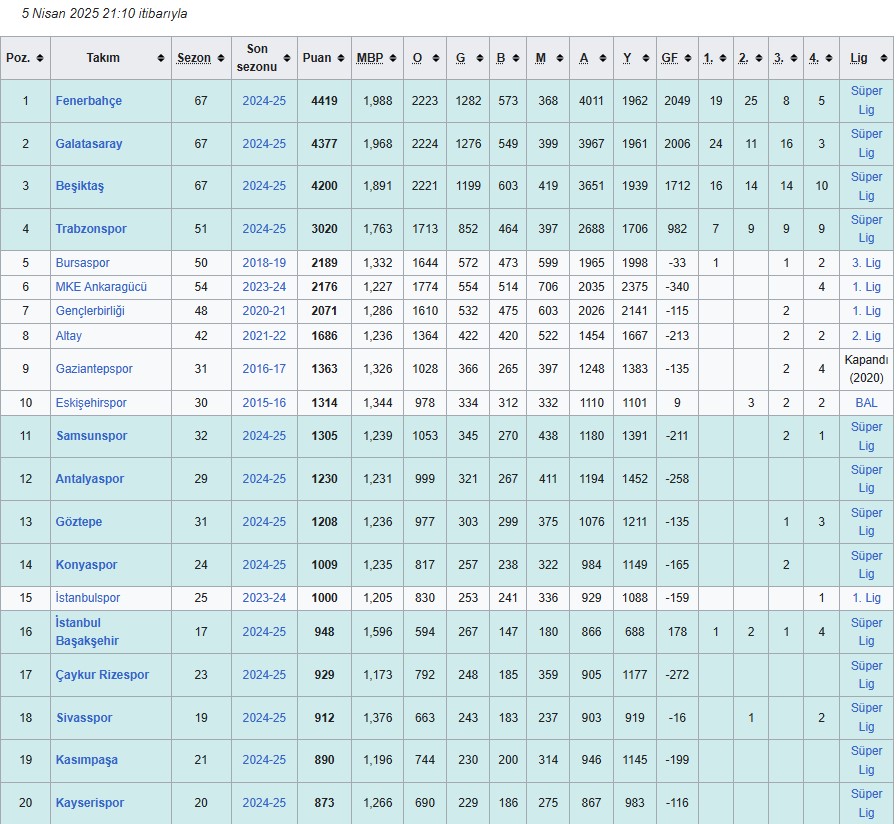
Task: Open the Çaykur Rizespor link
Action: pos(102,675)
